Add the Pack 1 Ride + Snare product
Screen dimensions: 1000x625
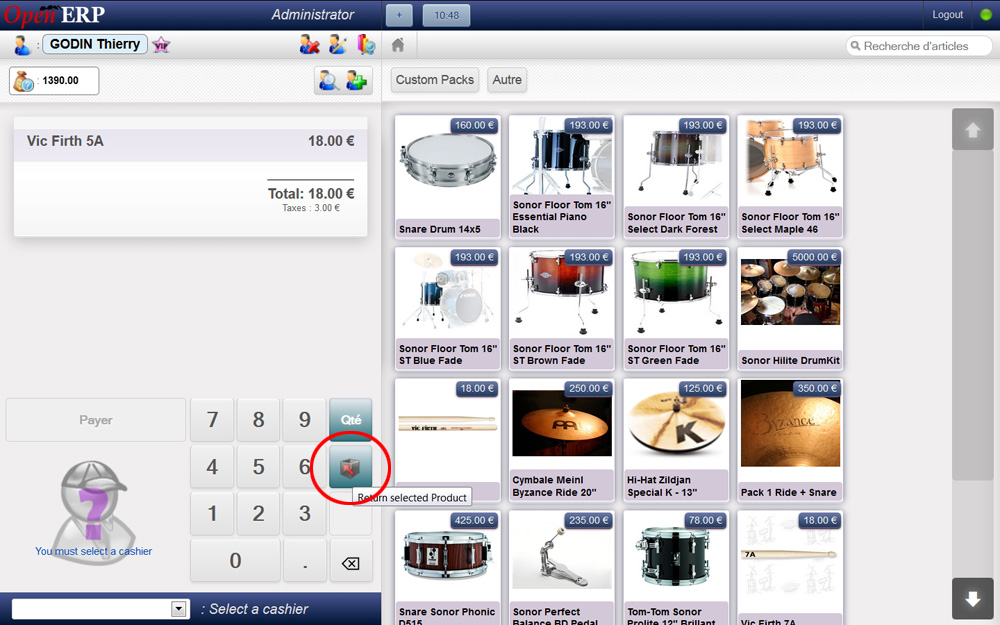[x=790, y=439]
